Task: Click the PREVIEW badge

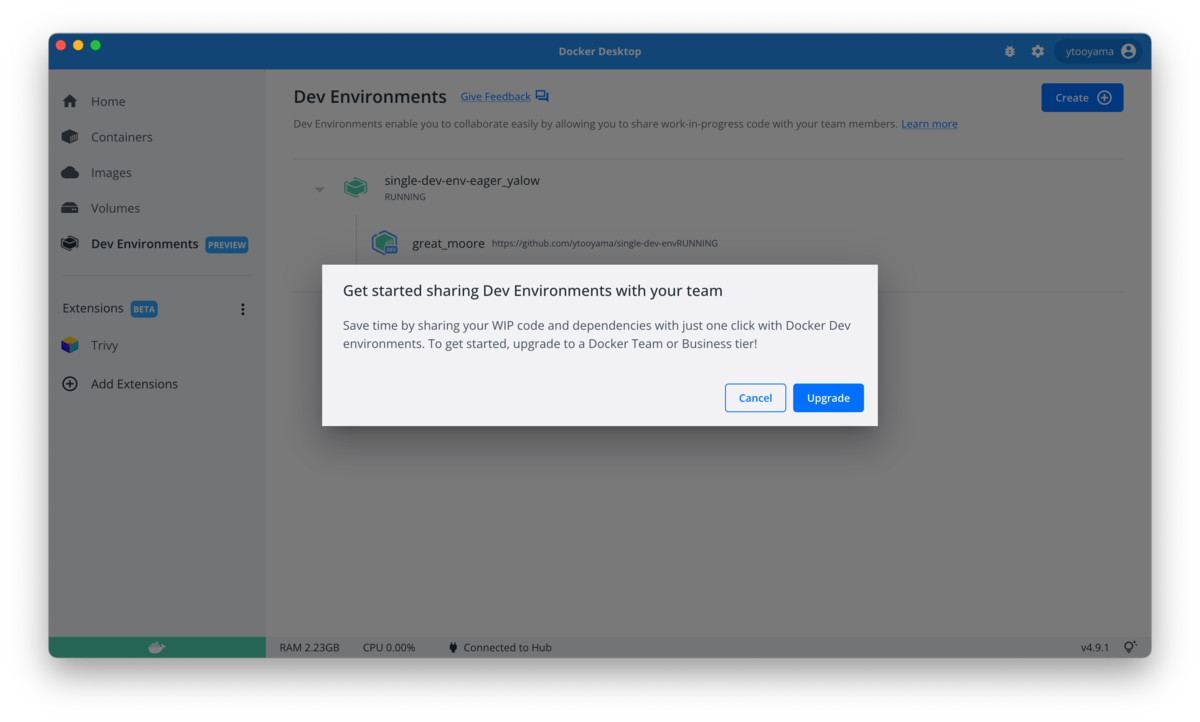Action: click(227, 245)
